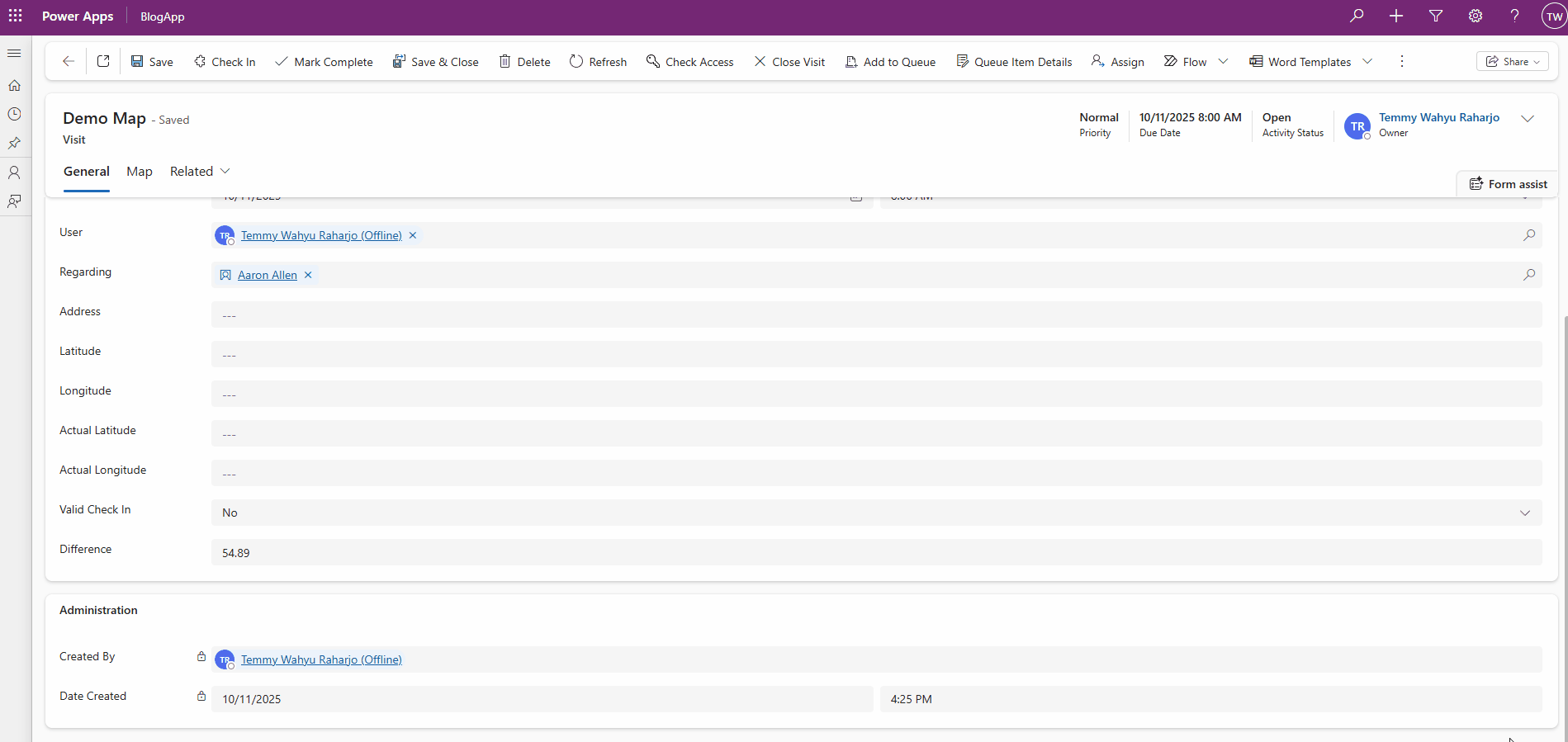Screen dimensions: 1568x742
Task: Save the visit record
Action: pyautogui.click(x=152, y=62)
